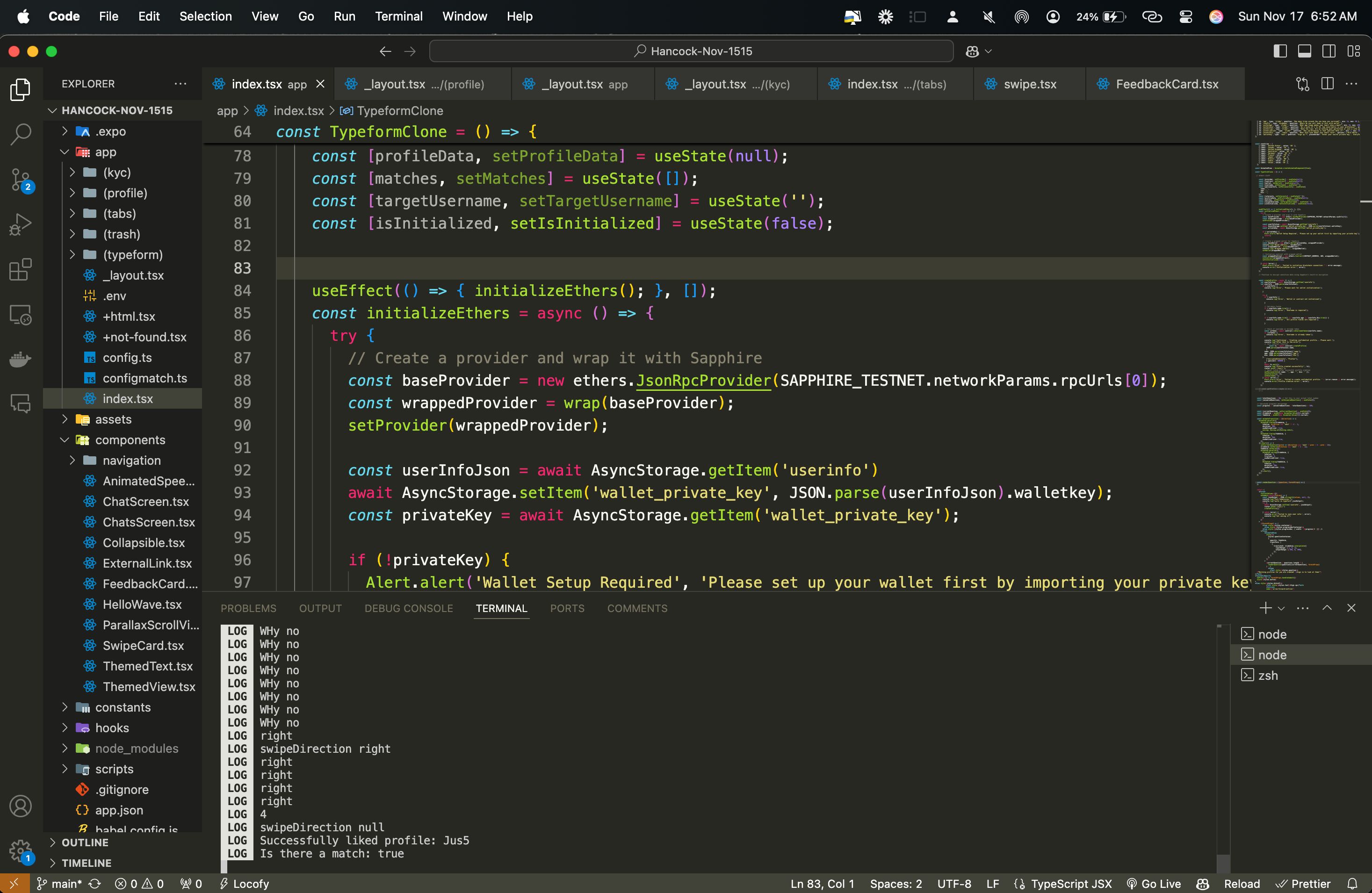Open the FeedbackCard.tsx editor tab
The height and width of the screenshot is (893, 1372).
(x=1165, y=84)
